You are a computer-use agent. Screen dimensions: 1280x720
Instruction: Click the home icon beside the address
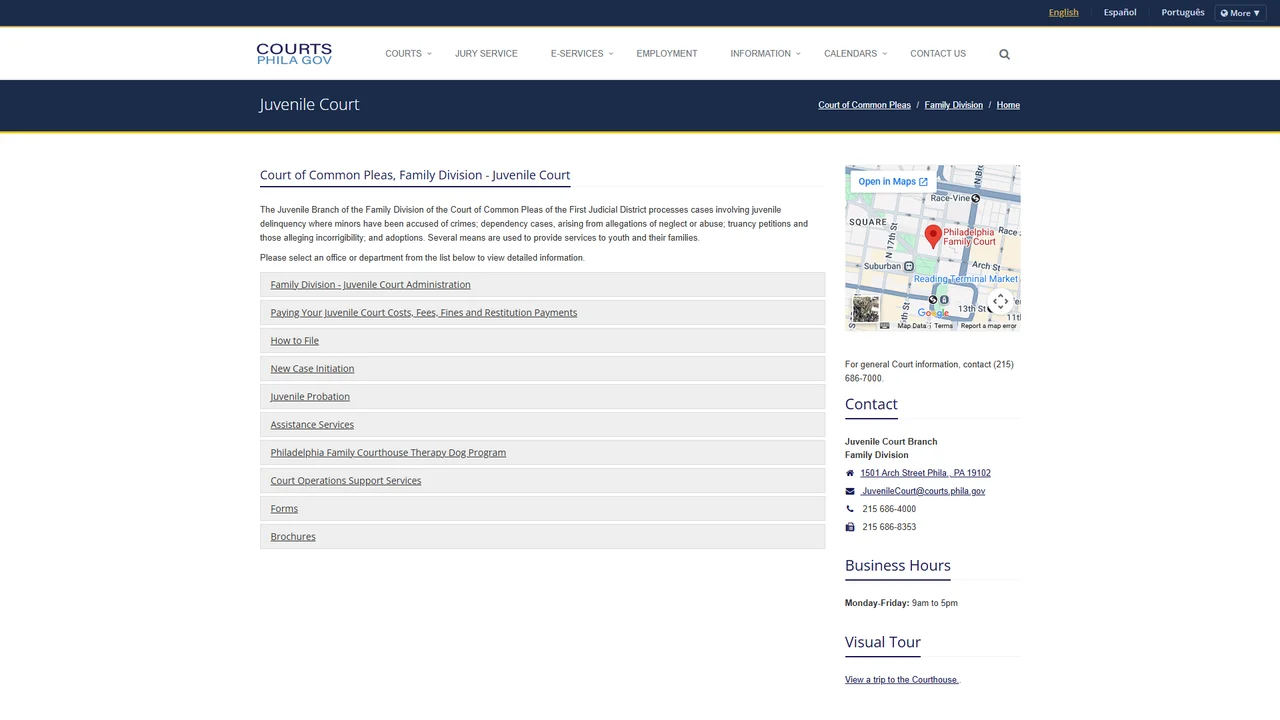point(850,473)
